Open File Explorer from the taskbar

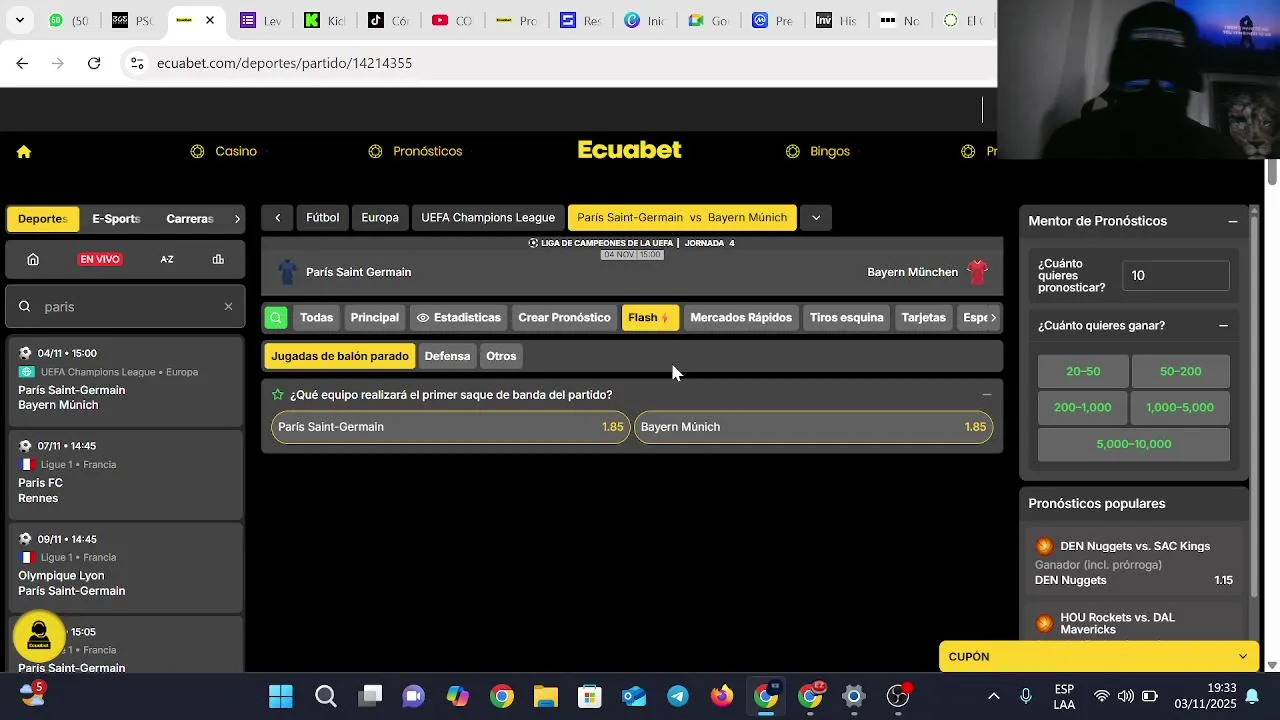click(545, 696)
